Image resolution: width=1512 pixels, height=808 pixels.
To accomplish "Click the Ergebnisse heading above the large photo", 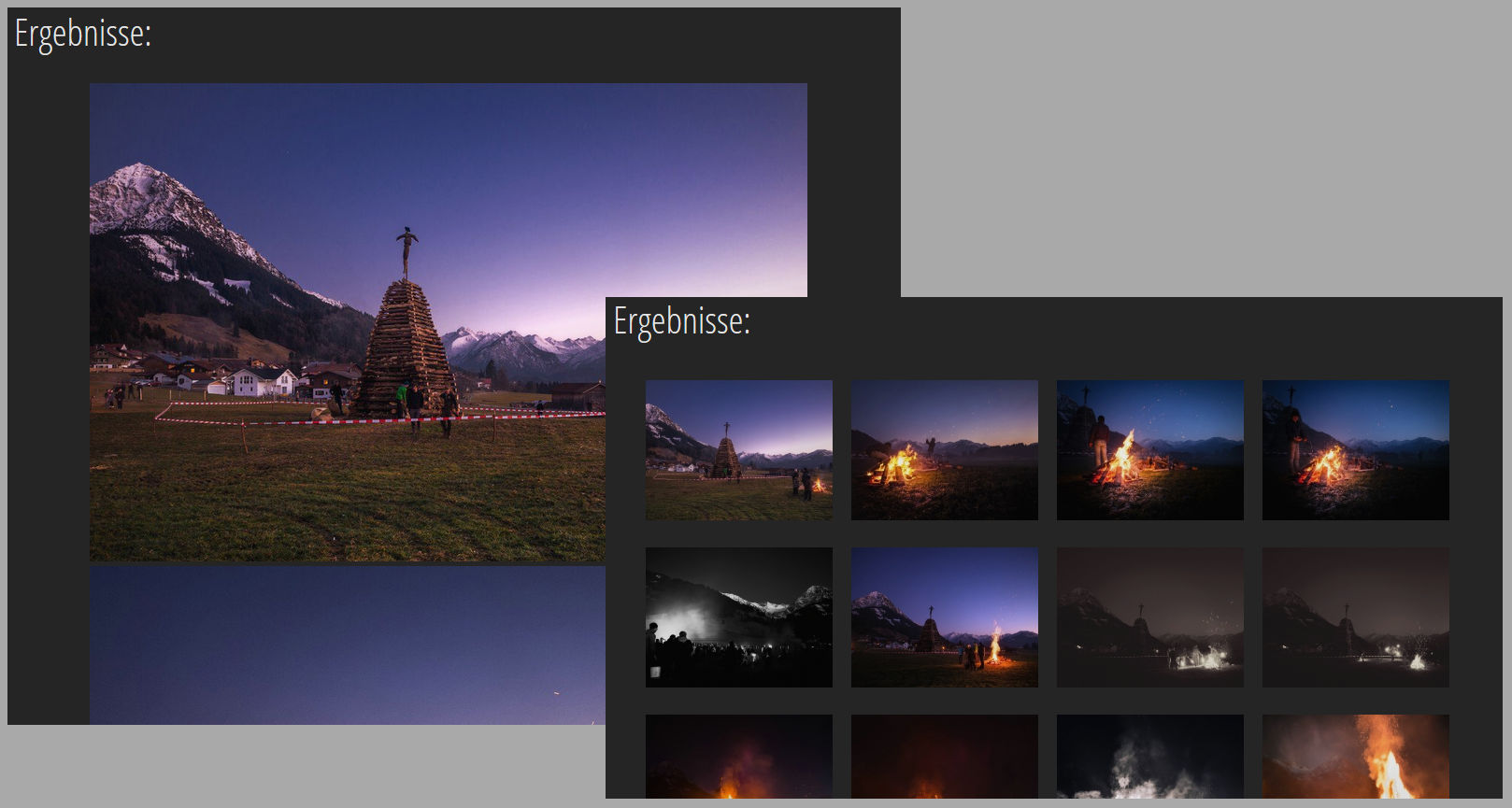I will (x=83, y=35).
